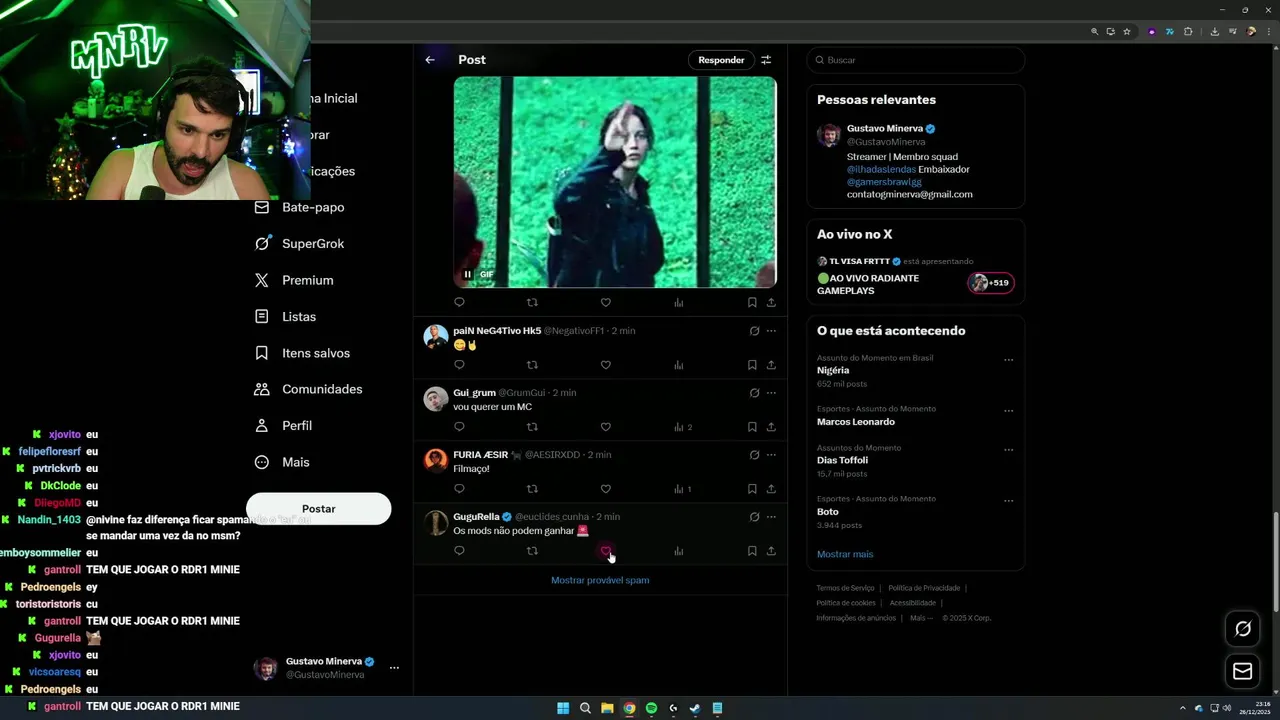The height and width of the screenshot is (720, 1280).
Task: Open more options on Gui_grum's reply
Action: point(771,393)
